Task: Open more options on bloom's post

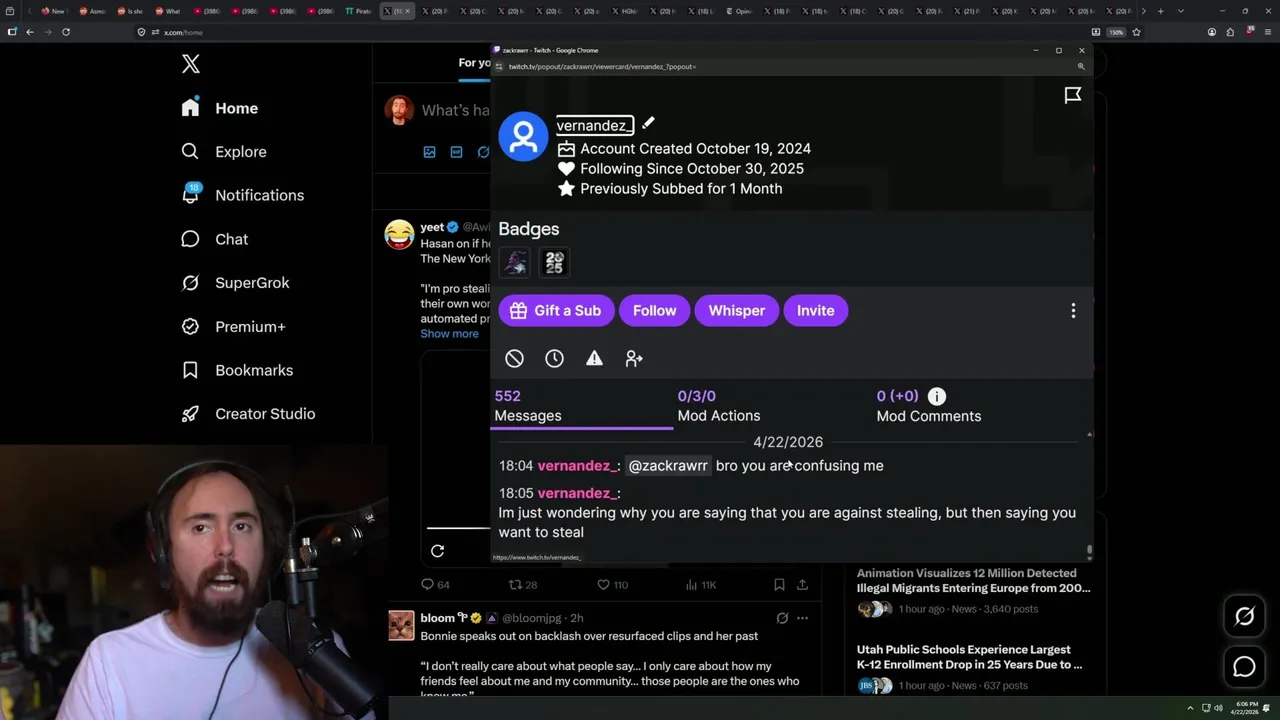Action: pyautogui.click(x=802, y=618)
